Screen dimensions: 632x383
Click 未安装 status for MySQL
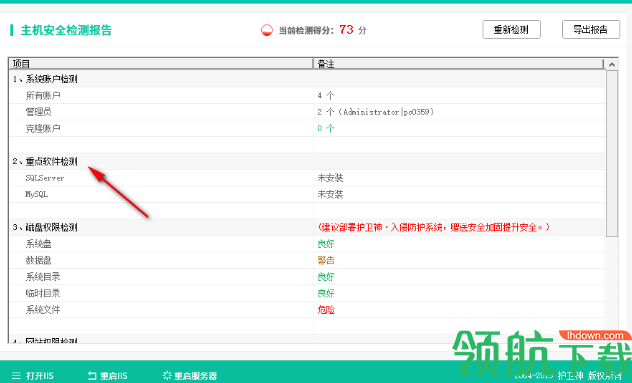(x=330, y=194)
